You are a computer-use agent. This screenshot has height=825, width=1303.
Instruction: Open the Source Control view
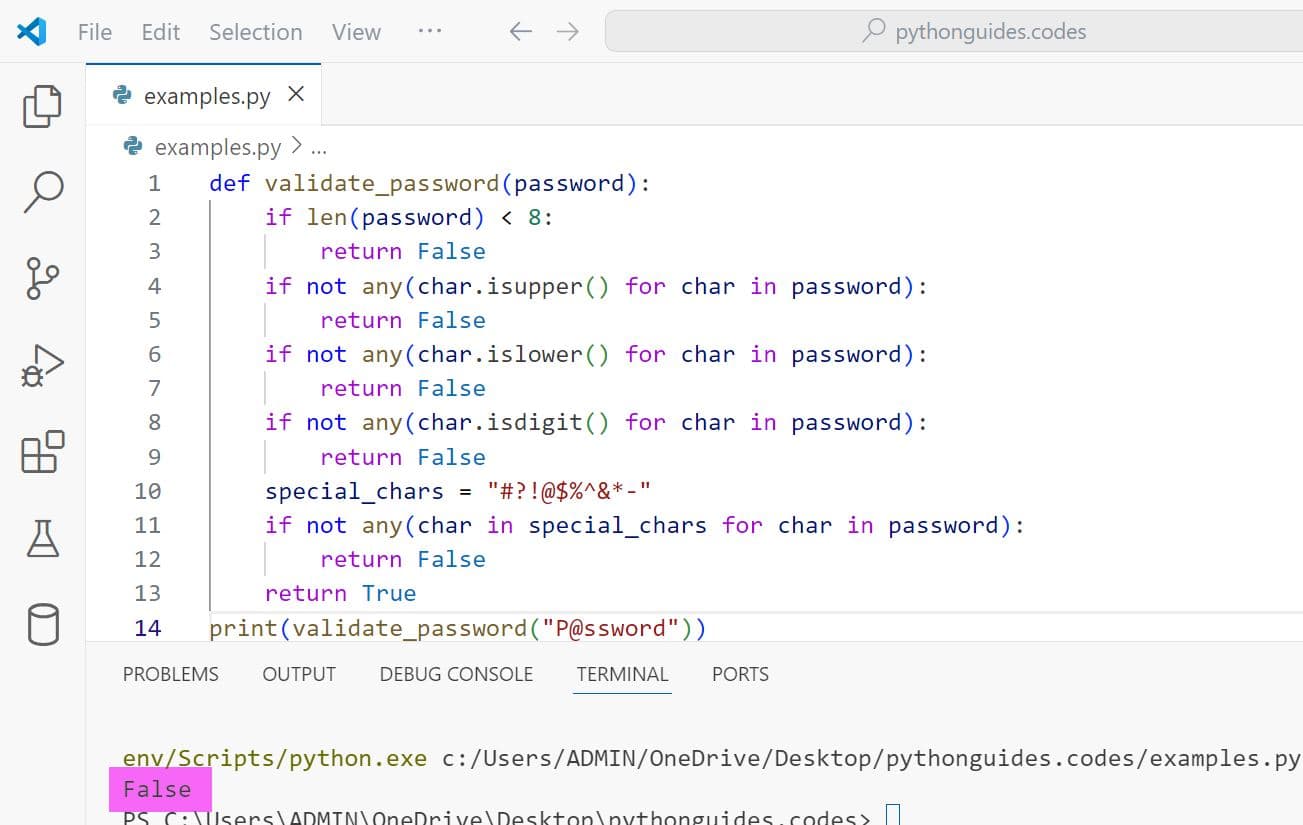pyautogui.click(x=42, y=278)
